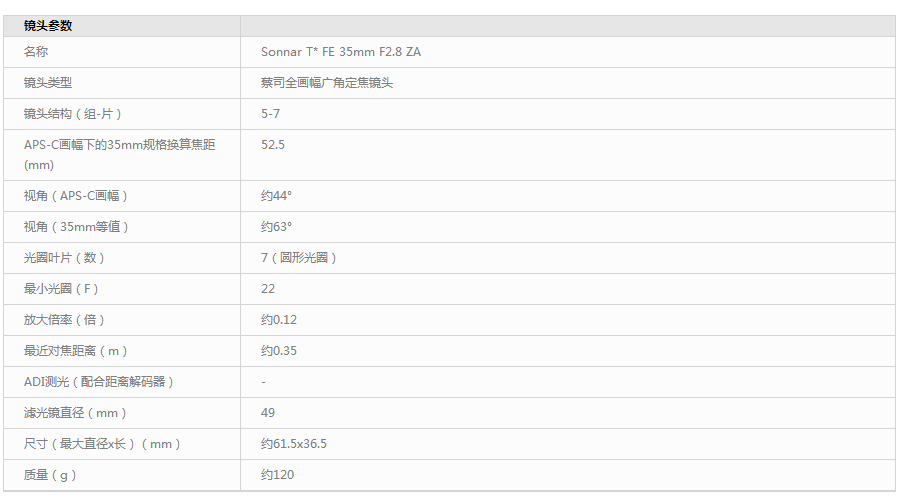
Task: Click the 5-7 lens structure value
Action: click(x=270, y=114)
